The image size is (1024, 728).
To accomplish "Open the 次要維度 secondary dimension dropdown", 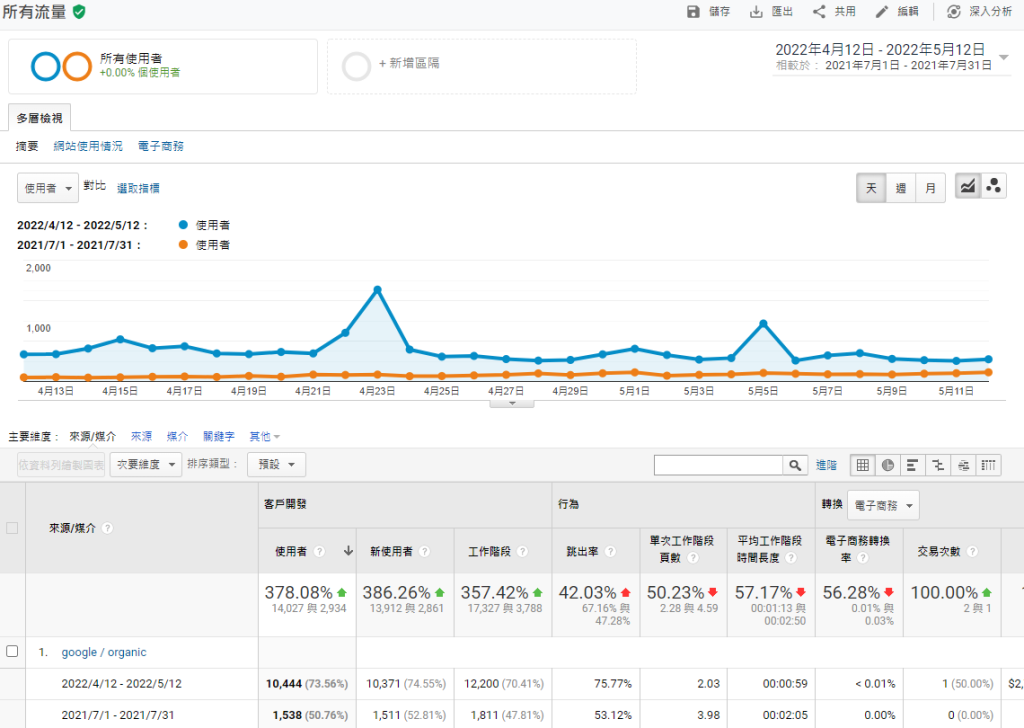I will (x=146, y=465).
